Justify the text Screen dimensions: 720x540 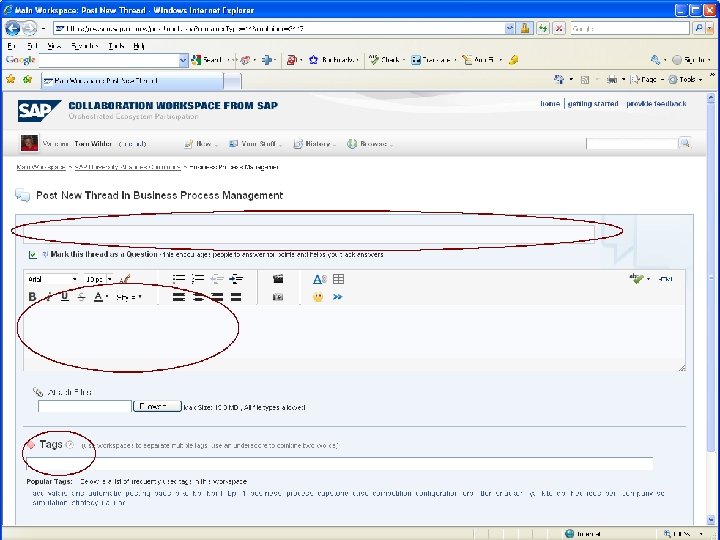[x=236, y=297]
